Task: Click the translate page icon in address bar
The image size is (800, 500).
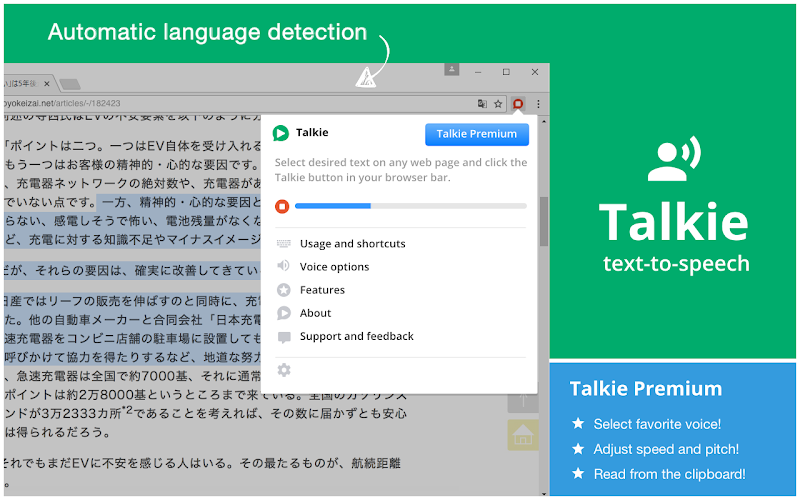Action: pos(482,104)
